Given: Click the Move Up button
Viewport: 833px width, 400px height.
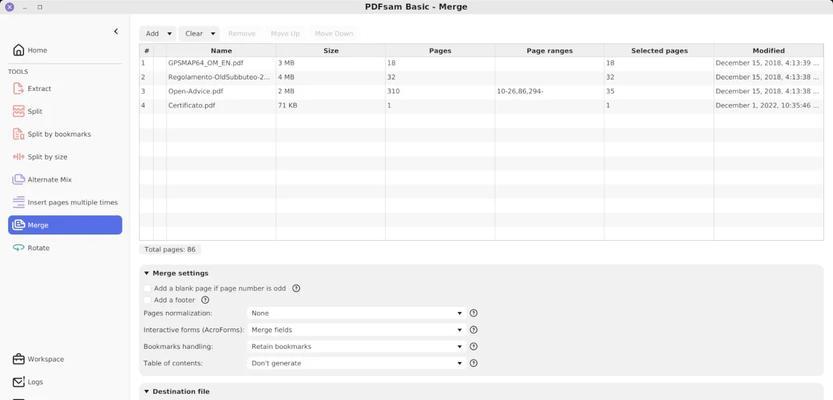Looking at the screenshot, I should (285, 33).
